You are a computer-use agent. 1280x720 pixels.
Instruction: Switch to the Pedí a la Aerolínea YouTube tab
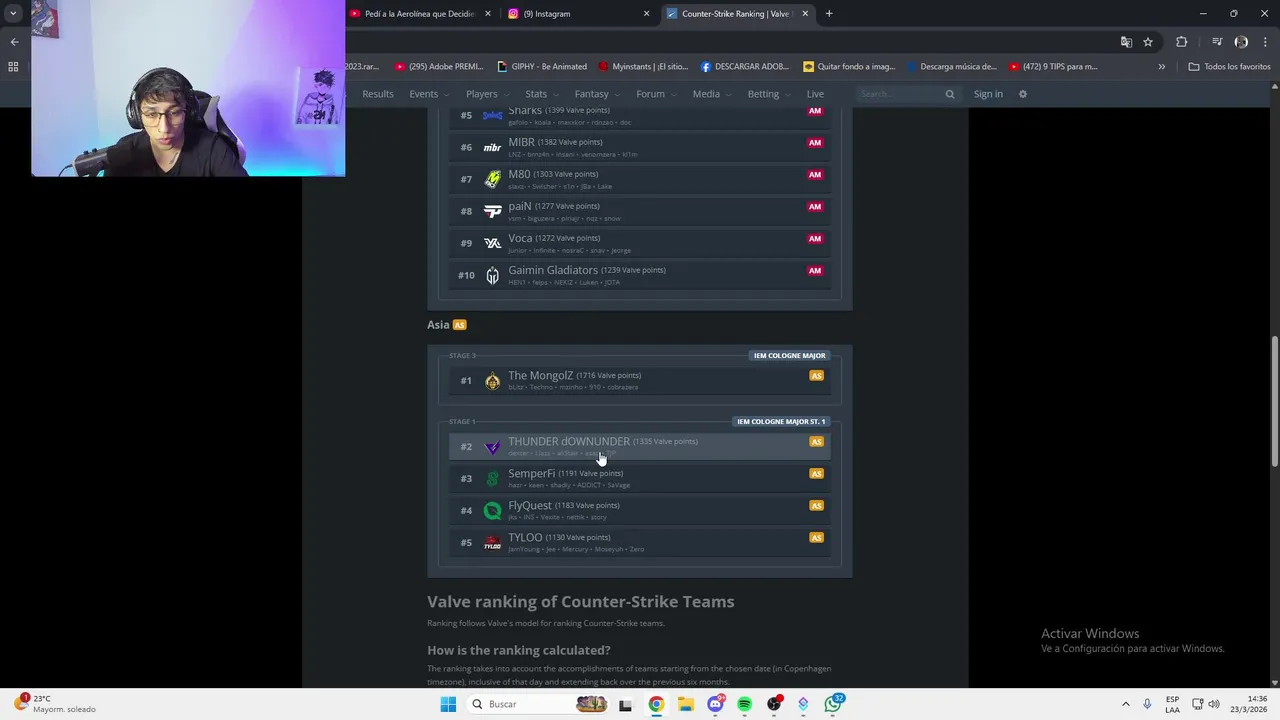pos(421,14)
